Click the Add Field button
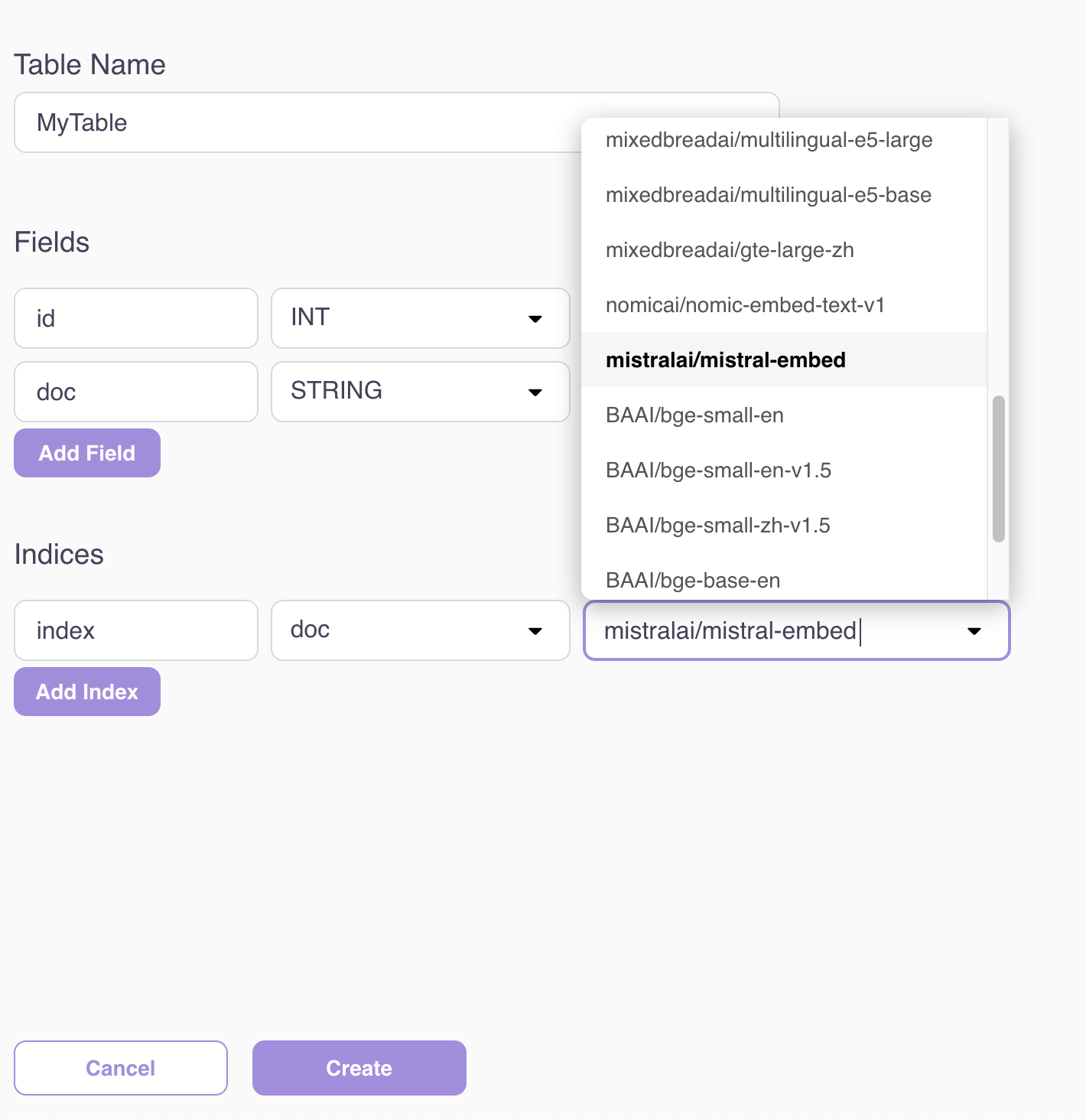Viewport: 1086px width, 1120px height. 87,453
